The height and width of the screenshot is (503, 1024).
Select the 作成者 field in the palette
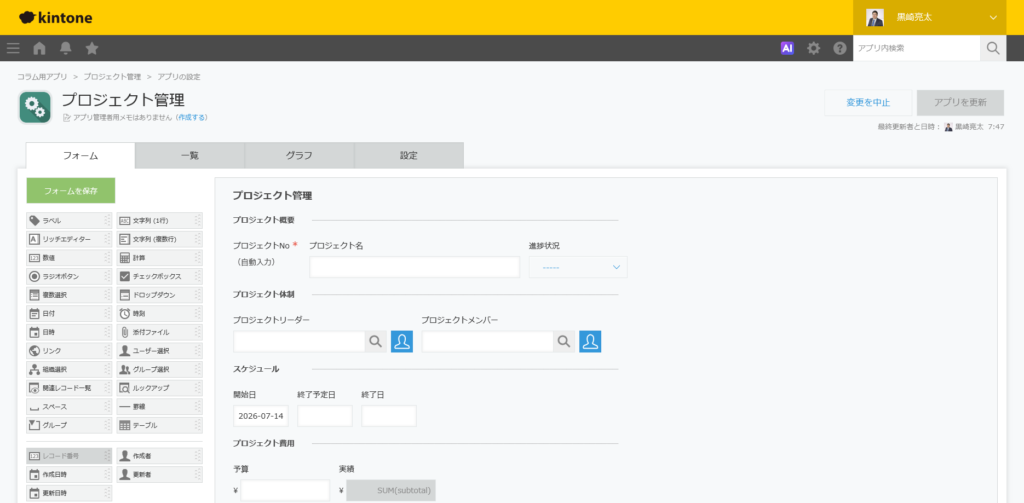[x=159, y=455]
